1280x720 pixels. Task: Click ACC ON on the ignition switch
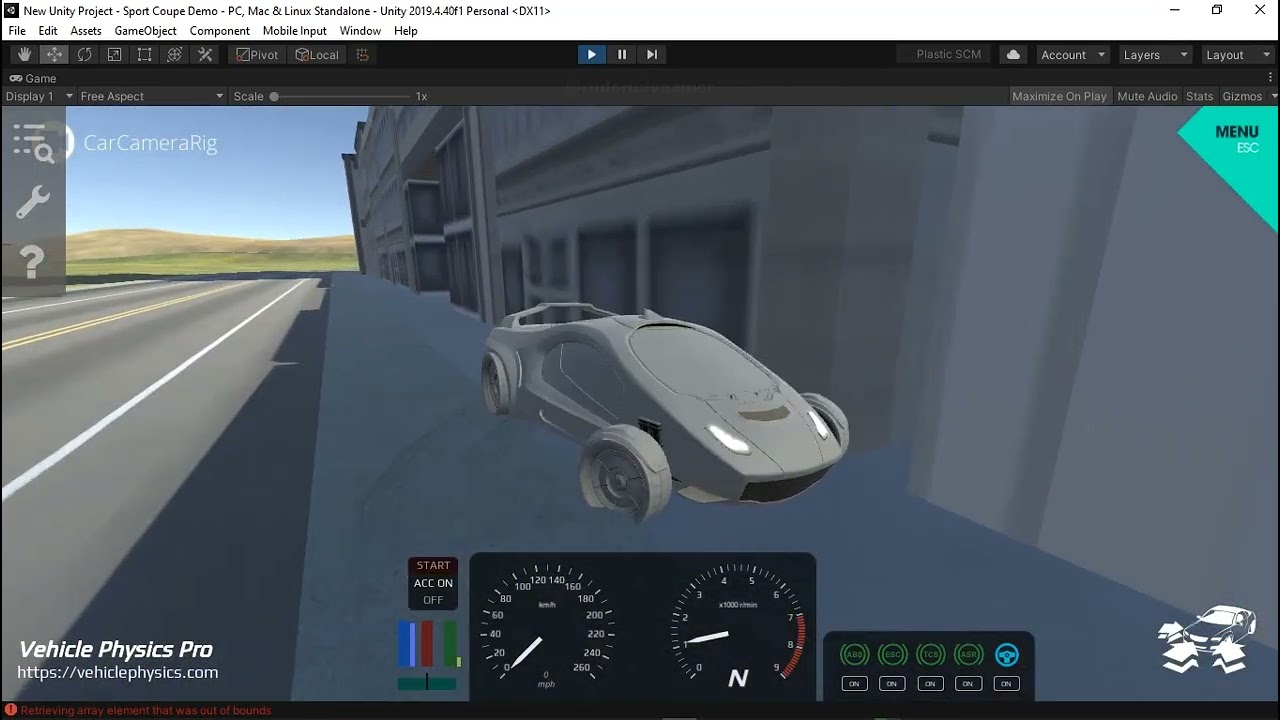click(433, 583)
